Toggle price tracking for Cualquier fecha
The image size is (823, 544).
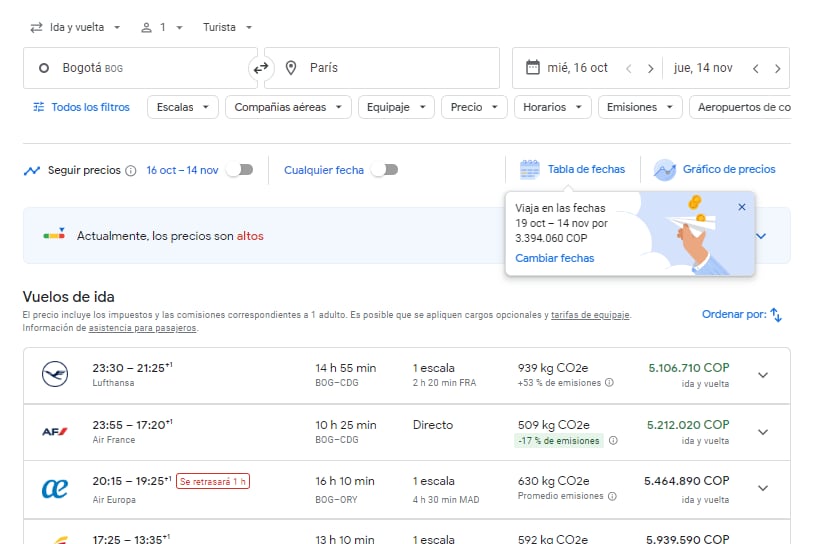coord(385,170)
